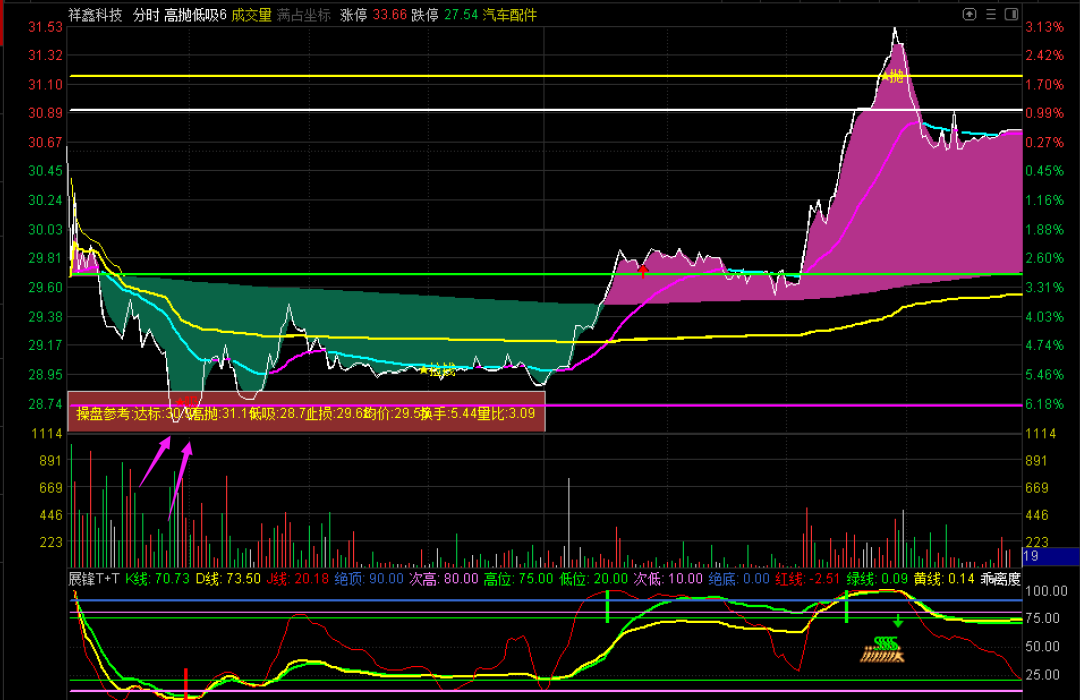
Task: Click the 涨停 33.66 limit-up value
Action: pos(373,14)
